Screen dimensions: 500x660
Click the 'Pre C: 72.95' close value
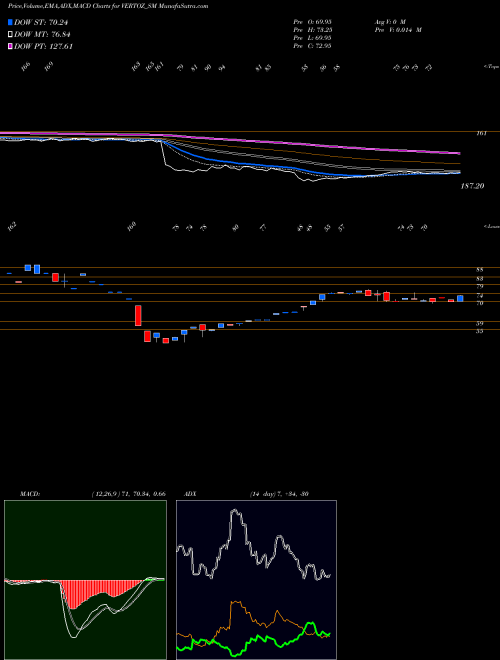(312, 46)
